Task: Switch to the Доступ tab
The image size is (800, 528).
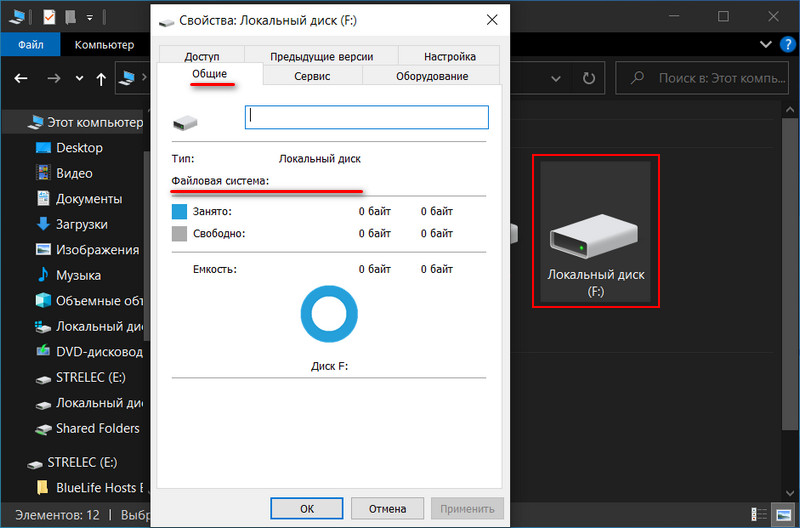Action: click(x=202, y=56)
